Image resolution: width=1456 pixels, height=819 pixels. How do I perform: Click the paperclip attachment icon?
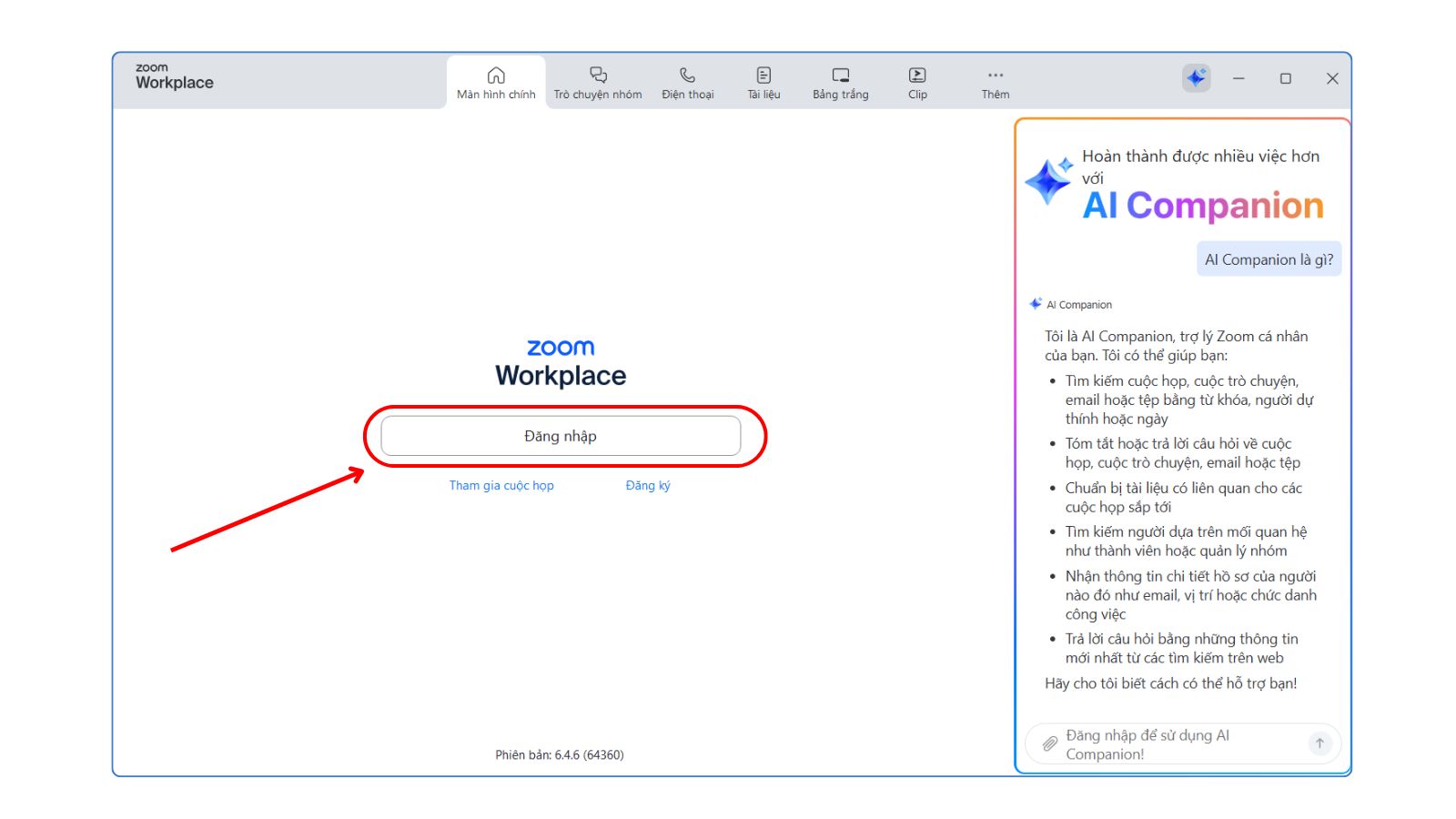[x=1049, y=743]
